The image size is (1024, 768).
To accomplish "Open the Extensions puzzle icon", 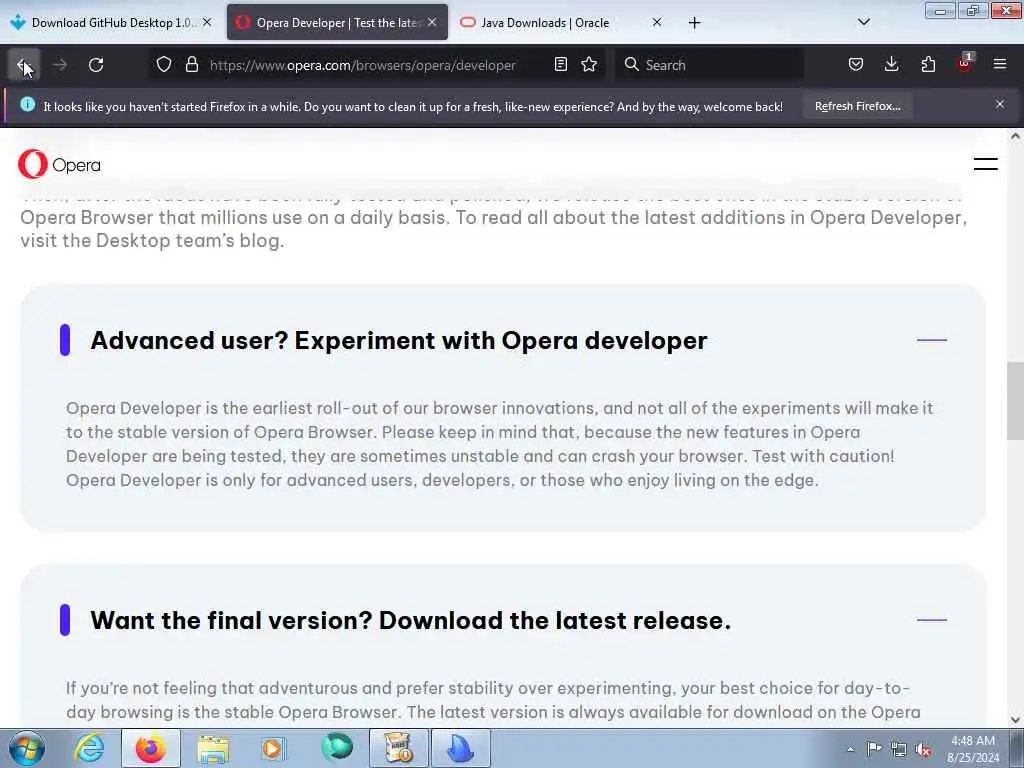I will (928, 65).
